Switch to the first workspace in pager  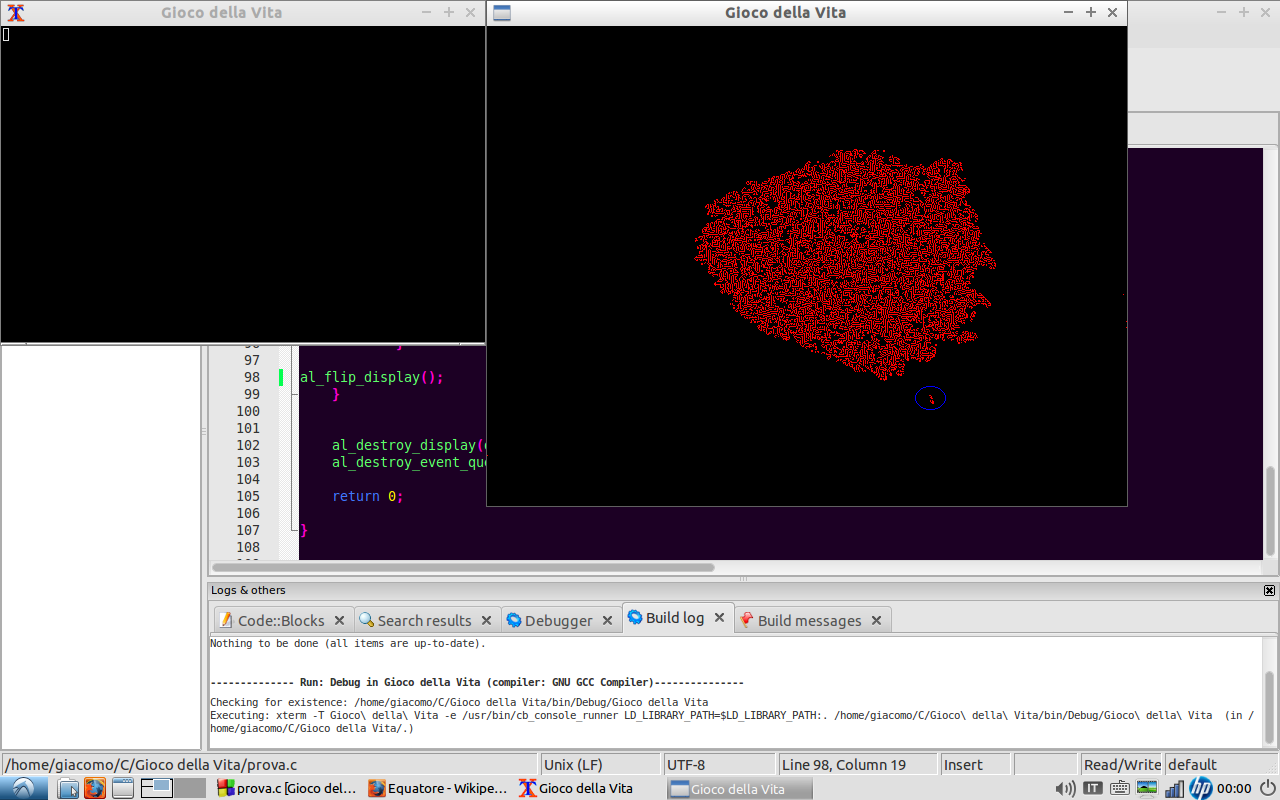pyautogui.click(x=156, y=788)
